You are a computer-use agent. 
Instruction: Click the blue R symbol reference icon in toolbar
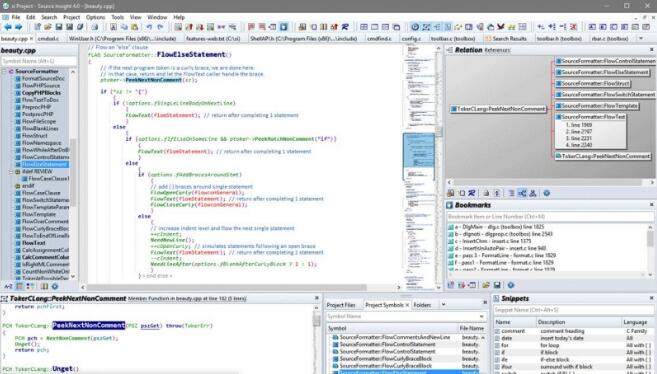pyautogui.click(x=345, y=27)
